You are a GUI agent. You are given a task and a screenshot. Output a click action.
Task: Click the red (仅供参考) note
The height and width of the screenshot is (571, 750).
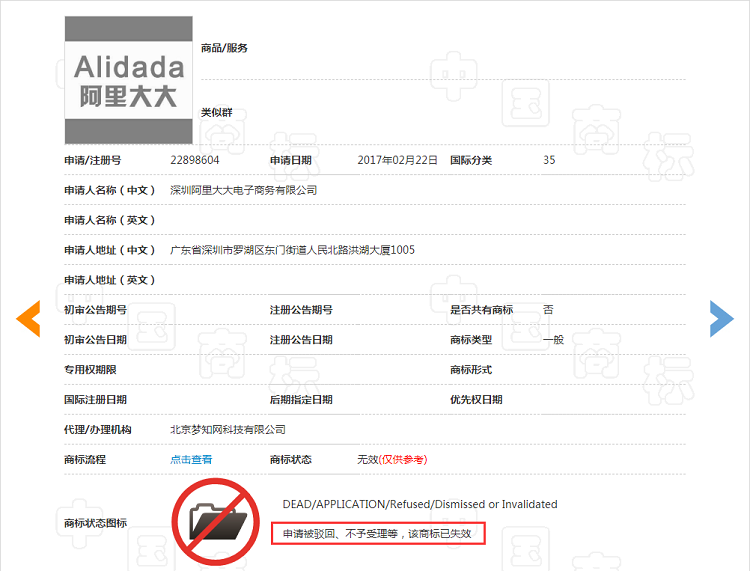click(403, 460)
